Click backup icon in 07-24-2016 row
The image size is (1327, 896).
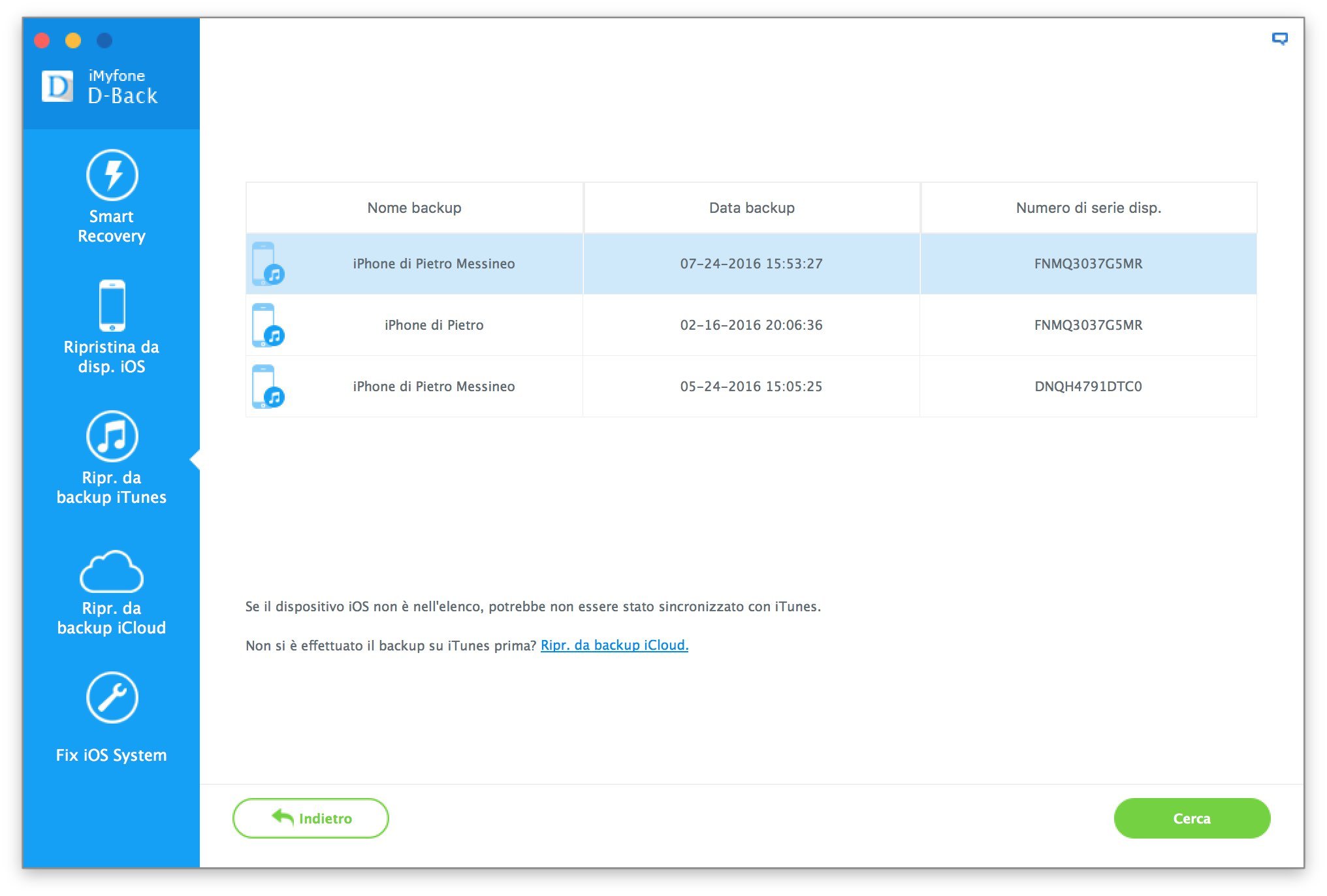(268, 264)
